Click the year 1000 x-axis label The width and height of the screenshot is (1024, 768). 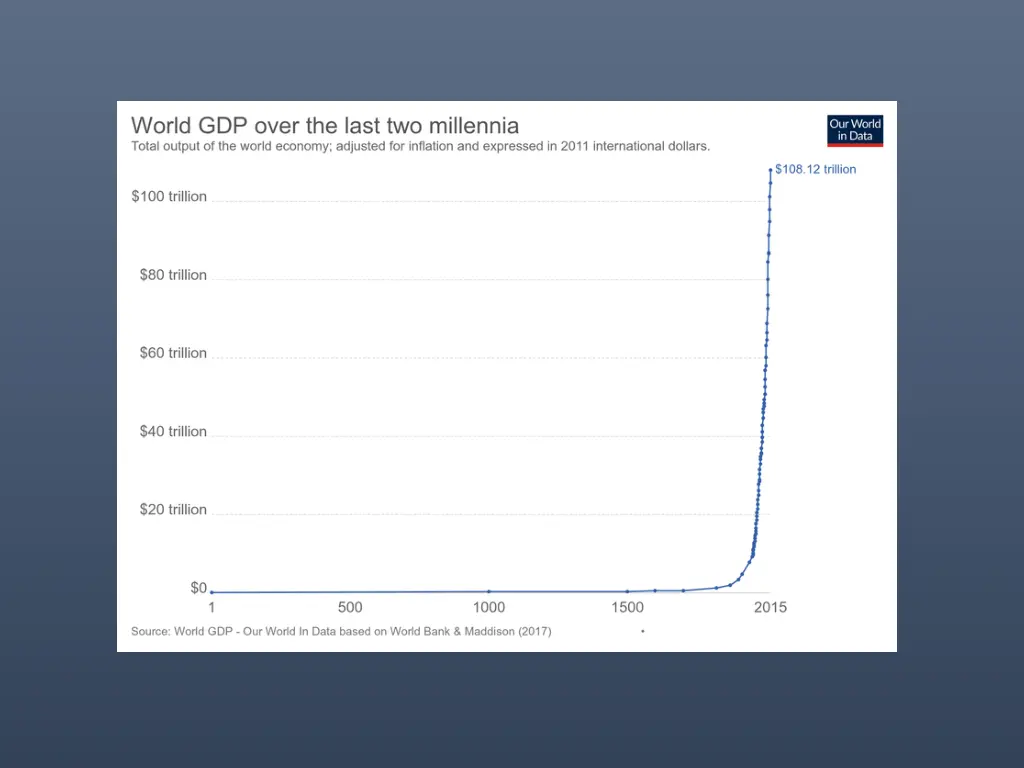click(489, 607)
